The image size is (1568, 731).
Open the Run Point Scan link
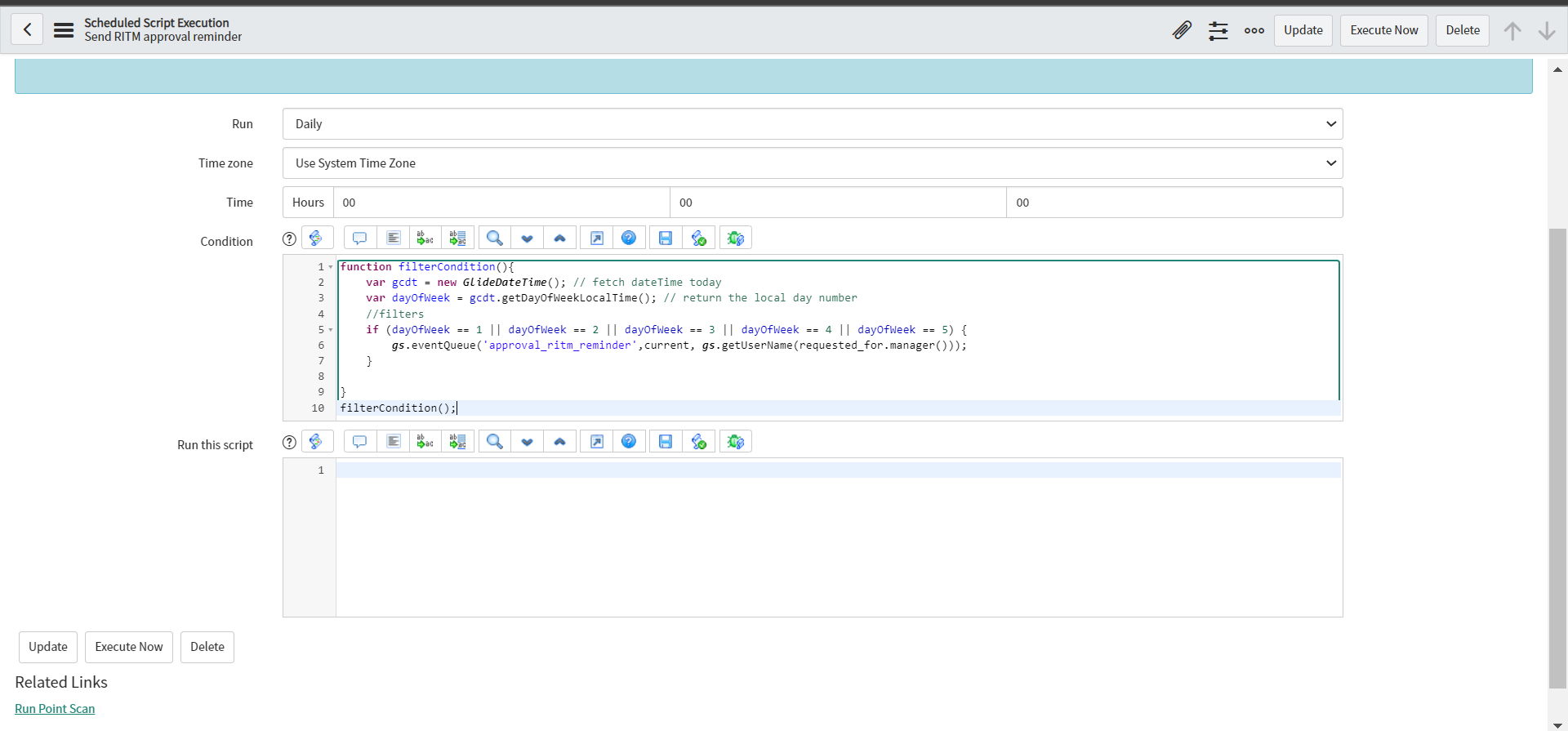pyautogui.click(x=55, y=709)
